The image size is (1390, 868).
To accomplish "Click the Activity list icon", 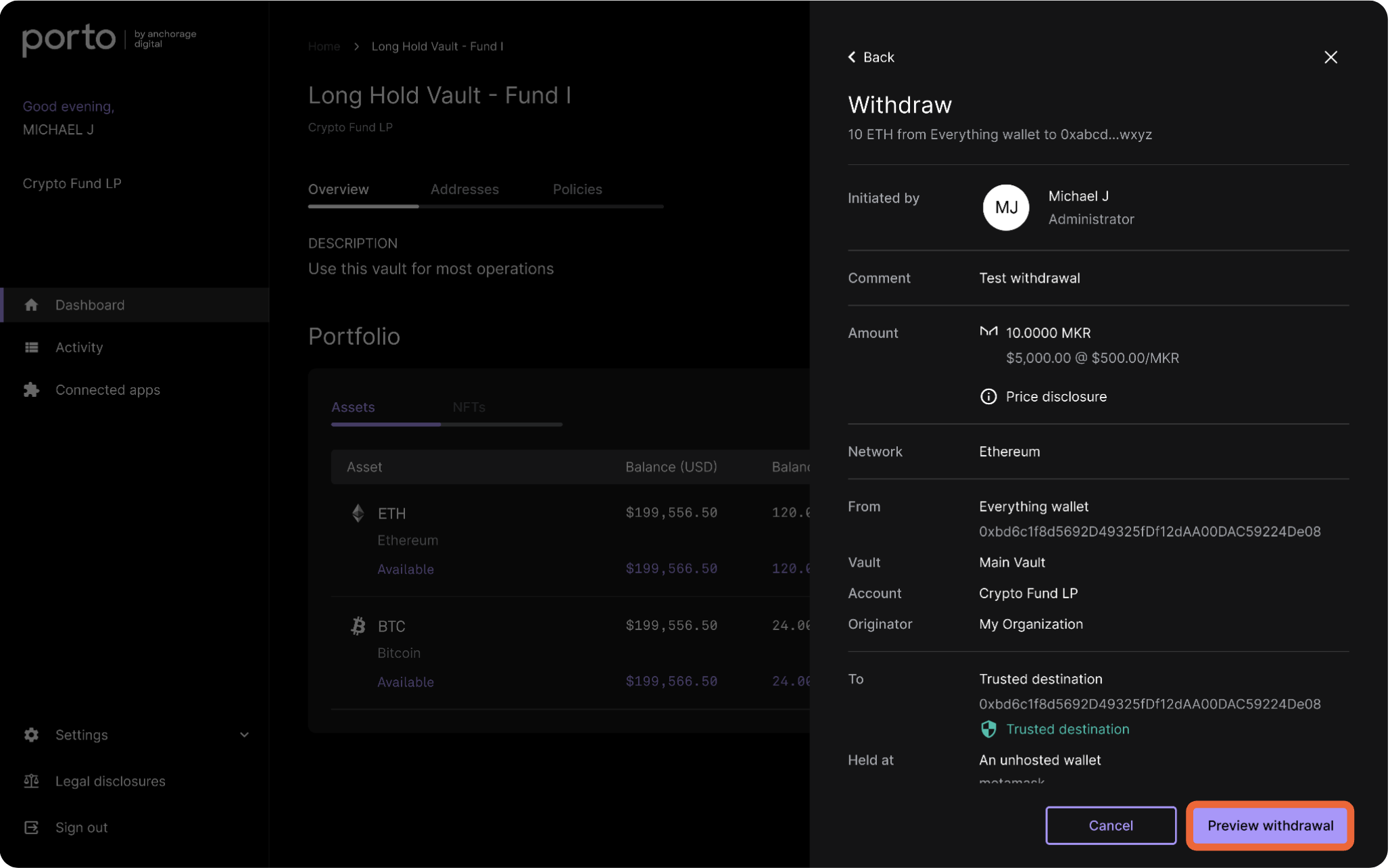I will (x=31, y=347).
